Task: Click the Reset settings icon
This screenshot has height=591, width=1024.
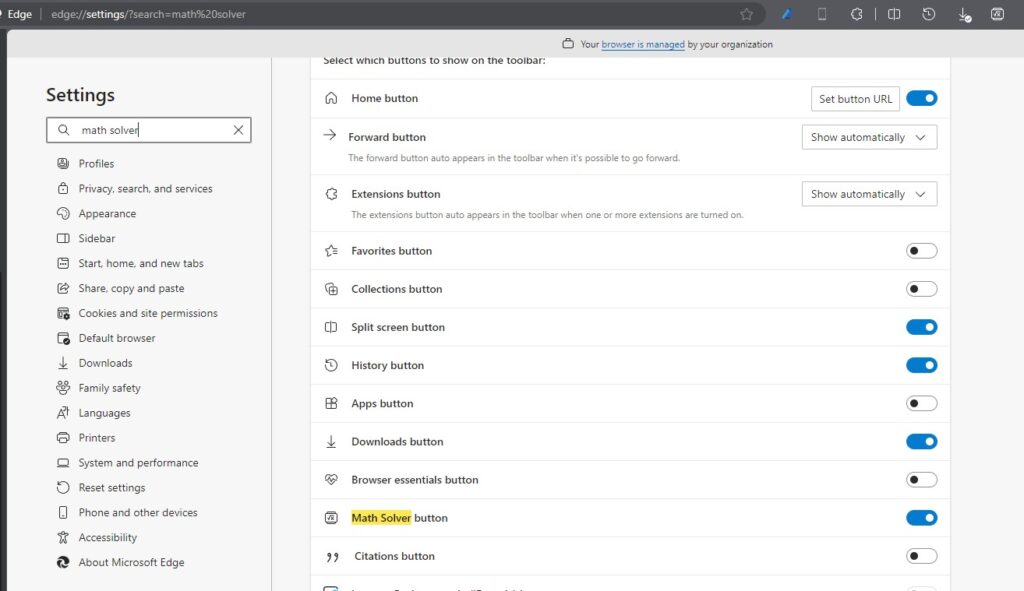Action: 63,488
